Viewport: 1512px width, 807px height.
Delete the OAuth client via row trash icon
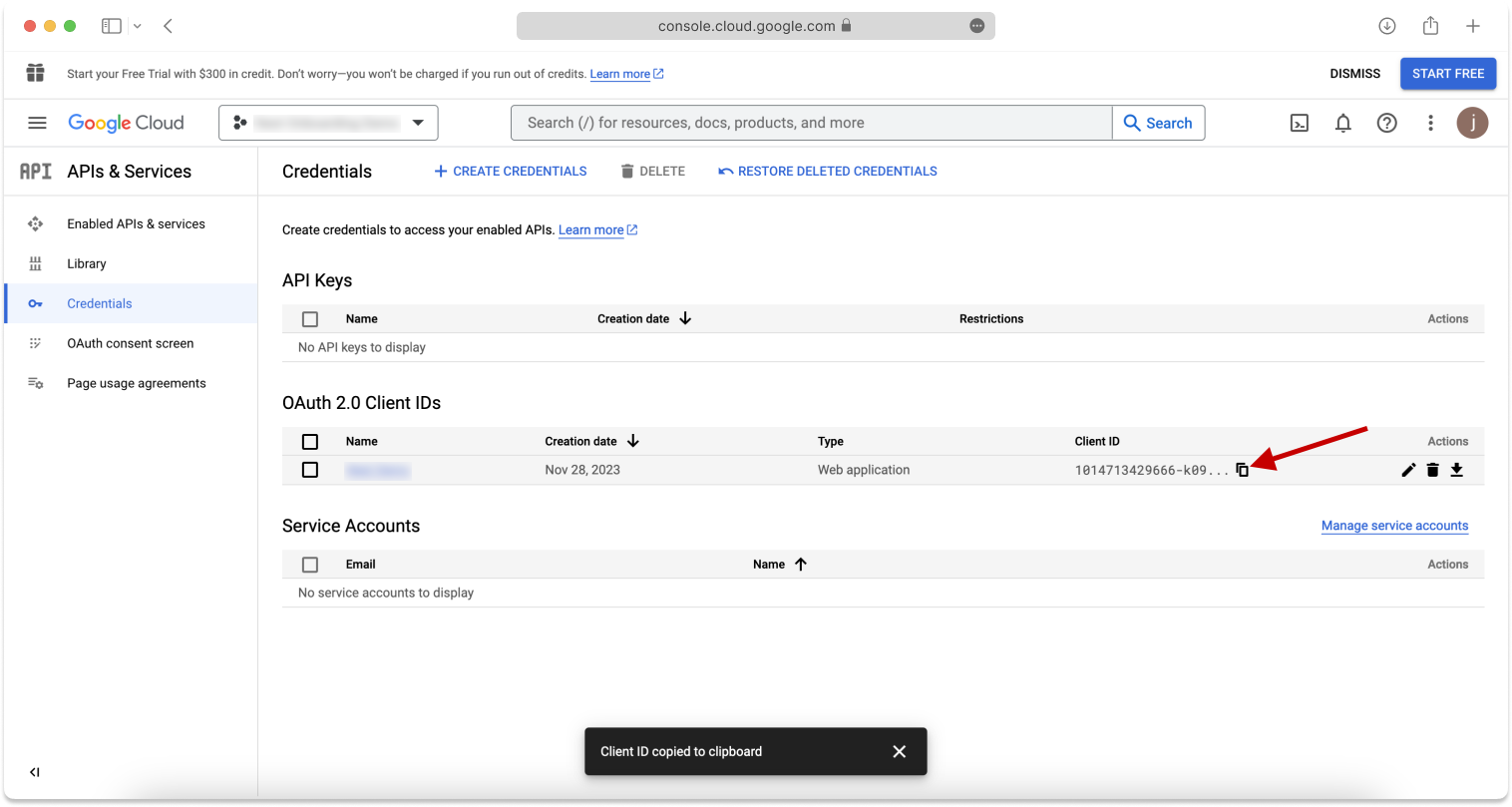[x=1433, y=469]
